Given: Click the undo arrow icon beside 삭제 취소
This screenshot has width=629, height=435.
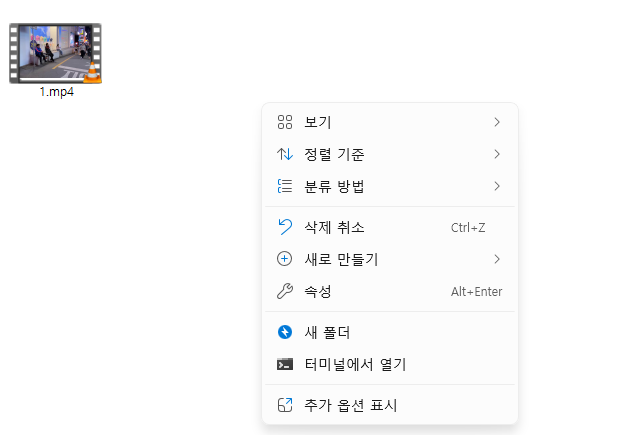Looking at the screenshot, I should pos(285,227).
